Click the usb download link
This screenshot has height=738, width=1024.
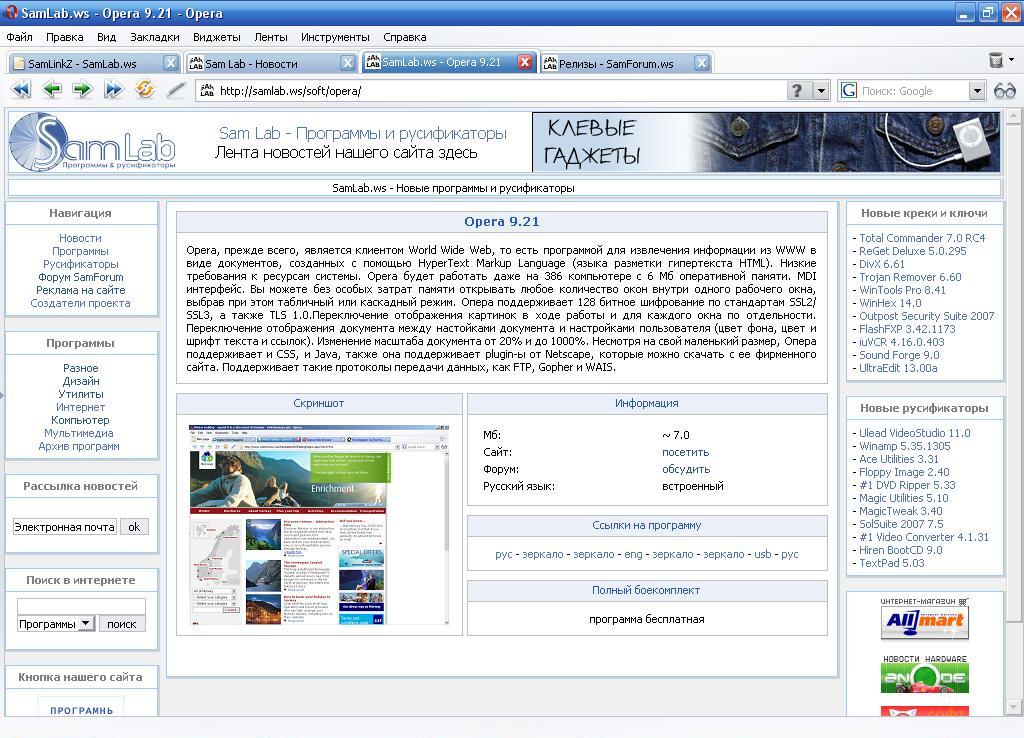(x=763, y=554)
